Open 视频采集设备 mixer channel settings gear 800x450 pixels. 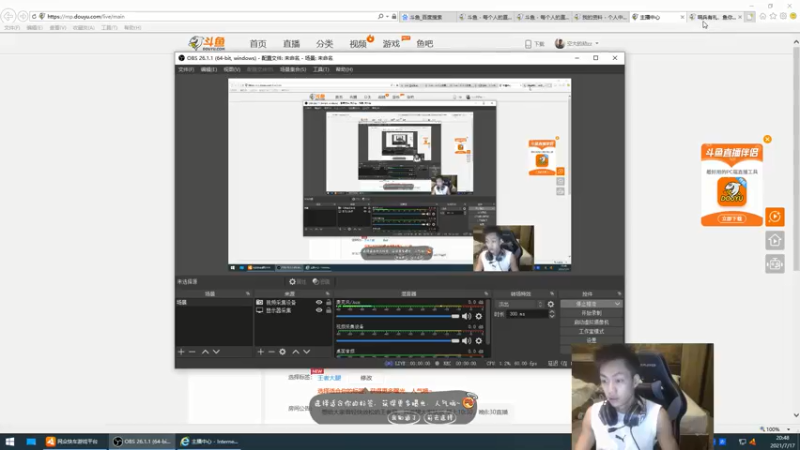click(x=479, y=340)
